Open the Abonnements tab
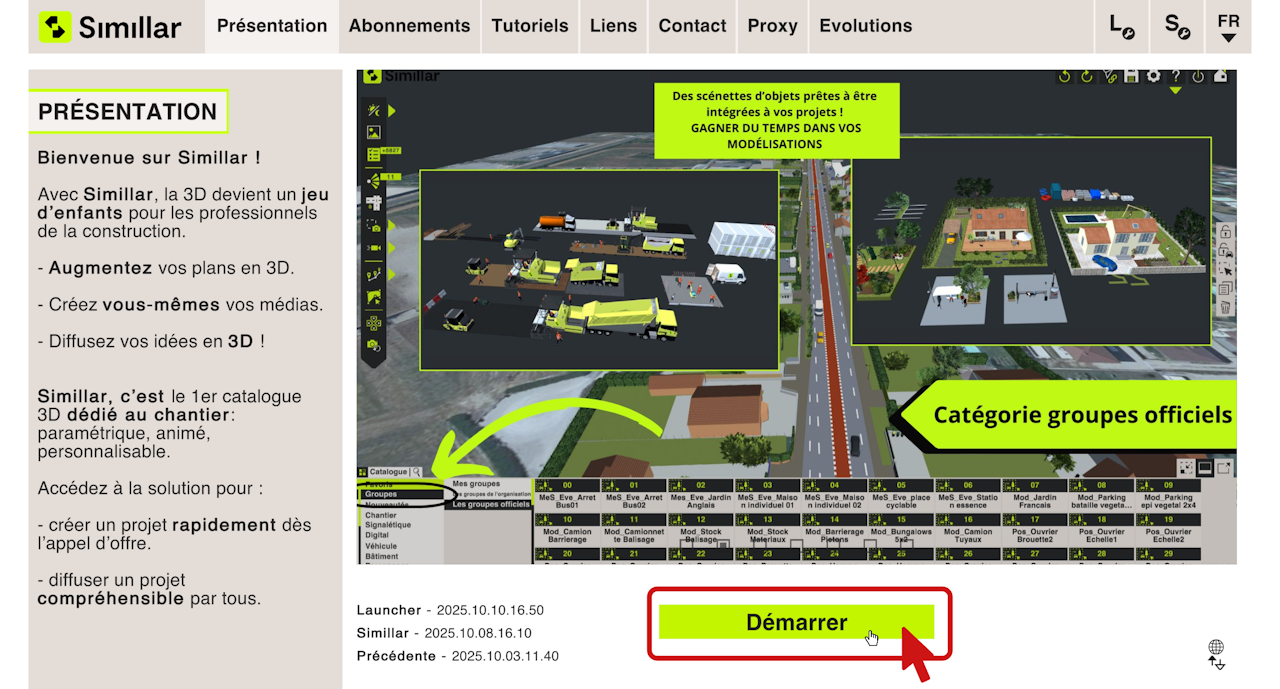 (409, 26)
